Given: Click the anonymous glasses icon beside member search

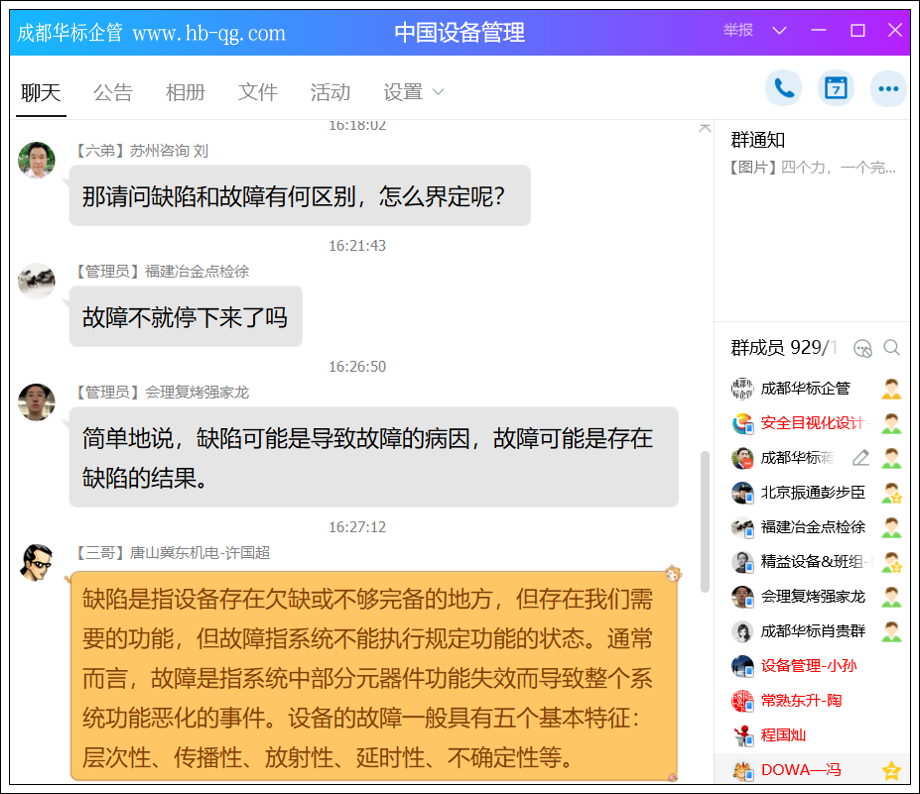Looking at the screenshot, I should (862, 348).
